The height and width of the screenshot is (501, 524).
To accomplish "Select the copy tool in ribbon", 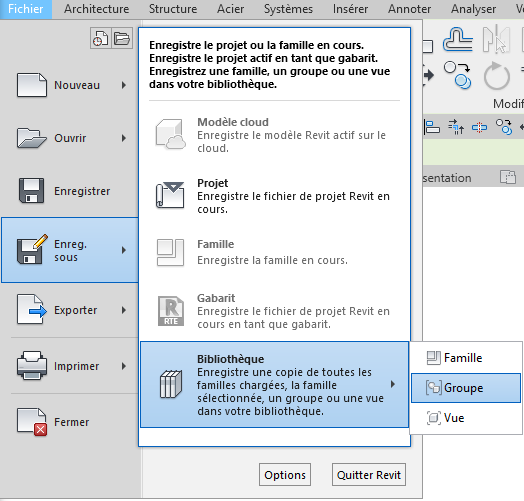I will coord(458,76).
